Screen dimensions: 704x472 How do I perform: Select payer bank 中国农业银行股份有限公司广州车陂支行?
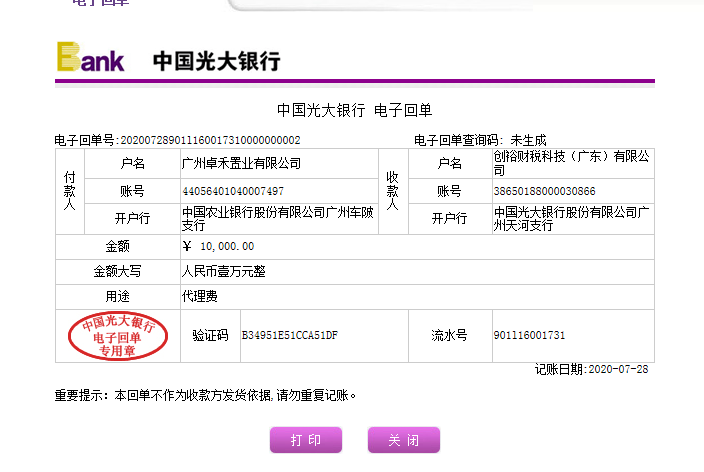[x=277, y=219]
